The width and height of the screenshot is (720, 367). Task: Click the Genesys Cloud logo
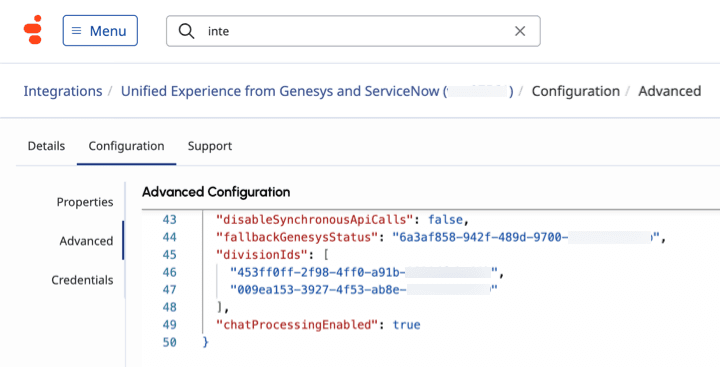pyautogui.click(x=33, y=30)
